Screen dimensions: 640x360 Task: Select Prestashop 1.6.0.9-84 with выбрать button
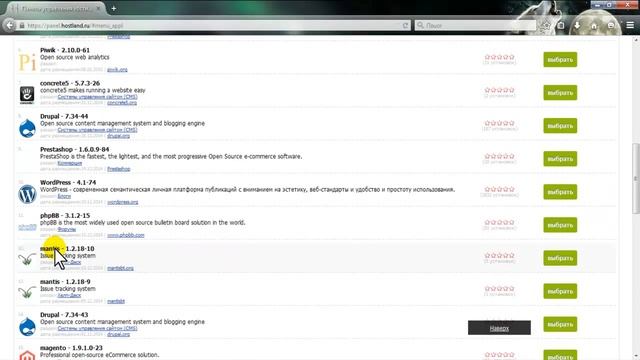pos(560,159)
